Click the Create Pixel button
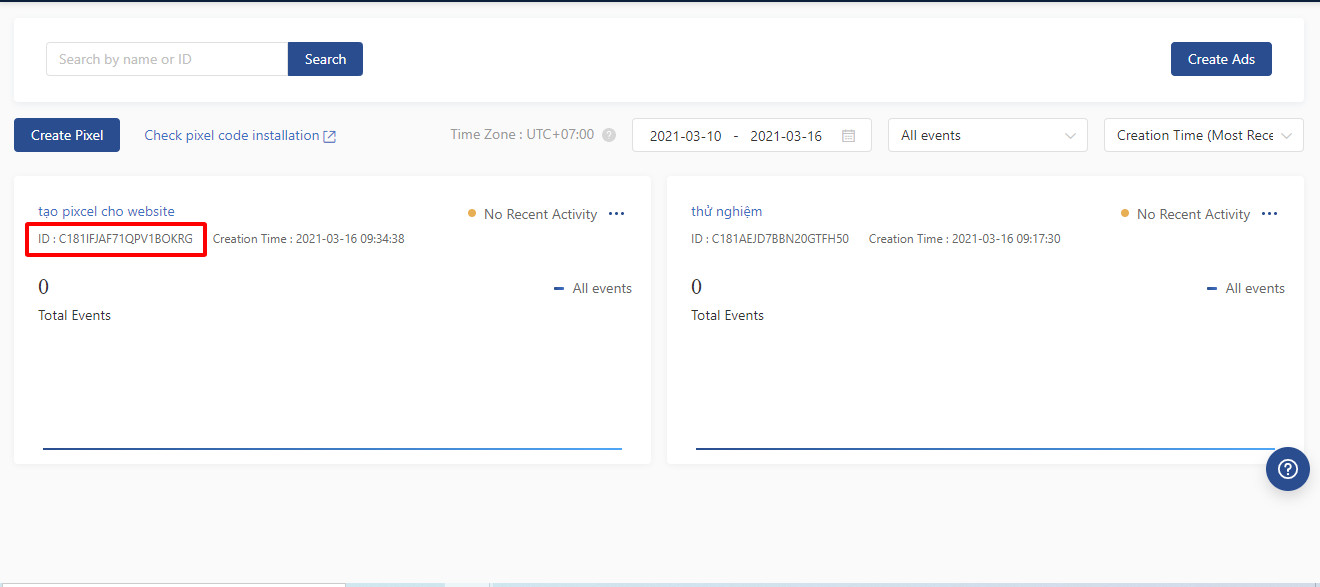The height and width of the screenshot is (587, 1320). tap(66, 135)
